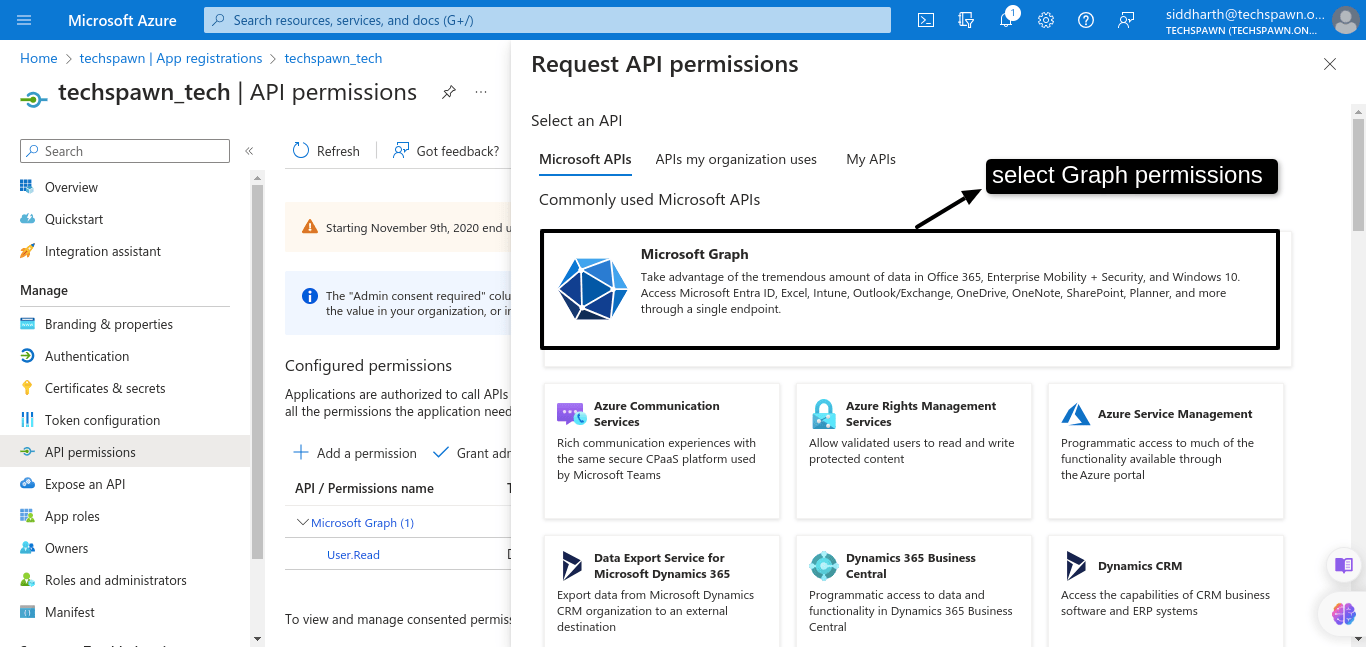
Task: Select the Microsoft Graph API tile
Action: tap(909, 289)
